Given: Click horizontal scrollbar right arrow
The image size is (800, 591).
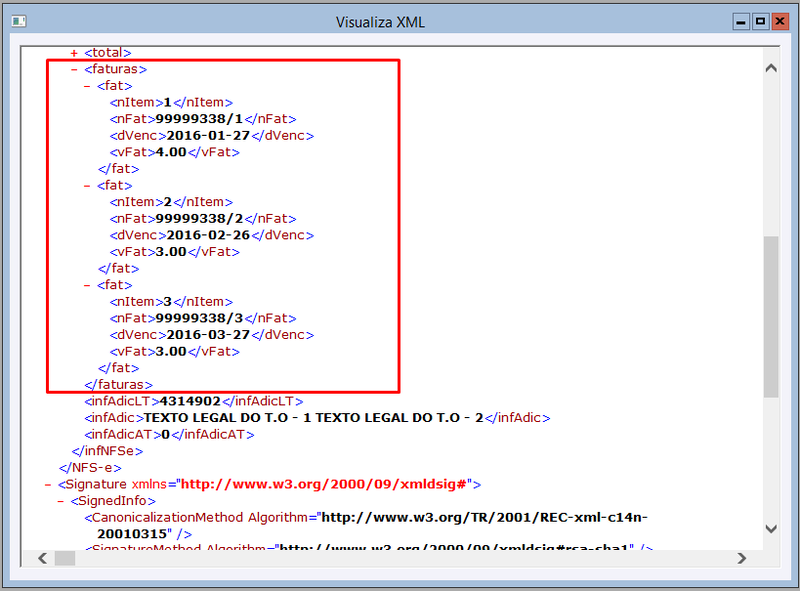Looking at the screenshot, I should coord(742,558).
